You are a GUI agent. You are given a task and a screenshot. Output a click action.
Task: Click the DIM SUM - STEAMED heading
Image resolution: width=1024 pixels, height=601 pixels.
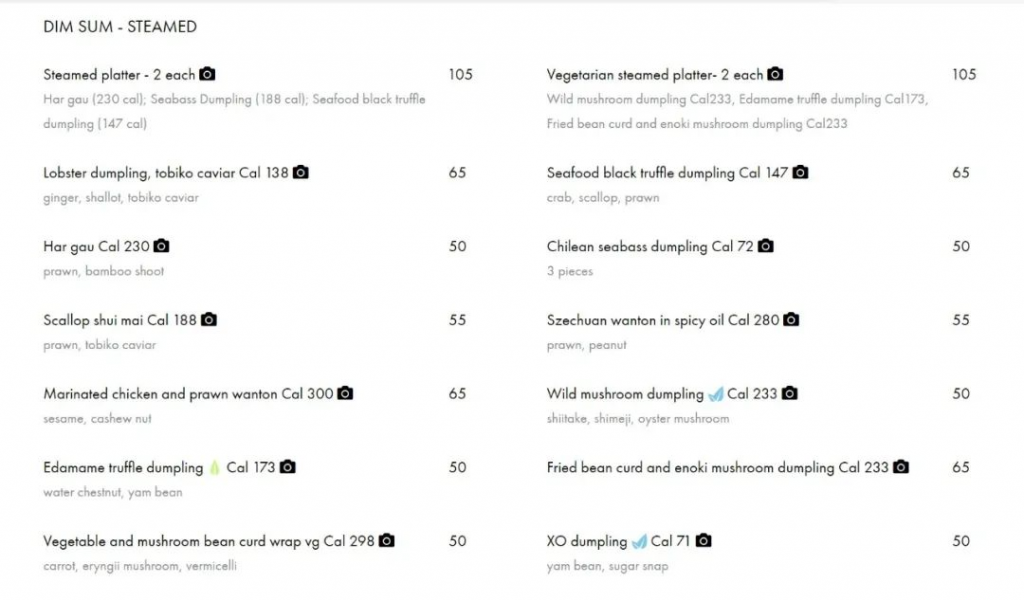120,27
